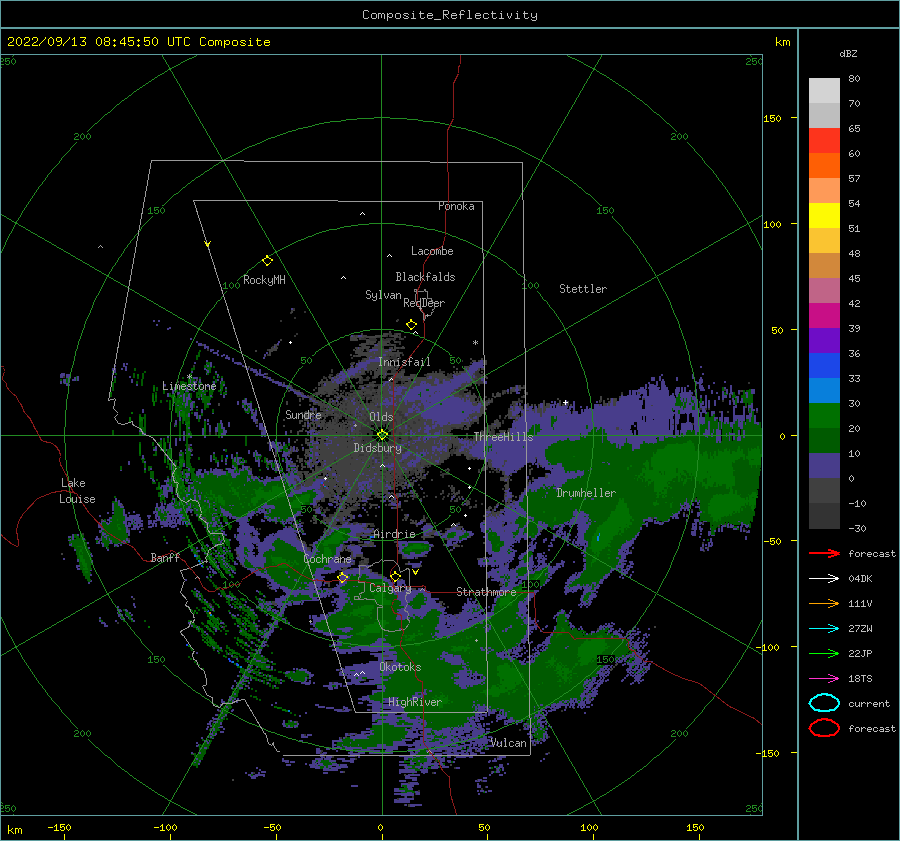Click the Strathmore label
900x841 pixels.
pos(486,591)
